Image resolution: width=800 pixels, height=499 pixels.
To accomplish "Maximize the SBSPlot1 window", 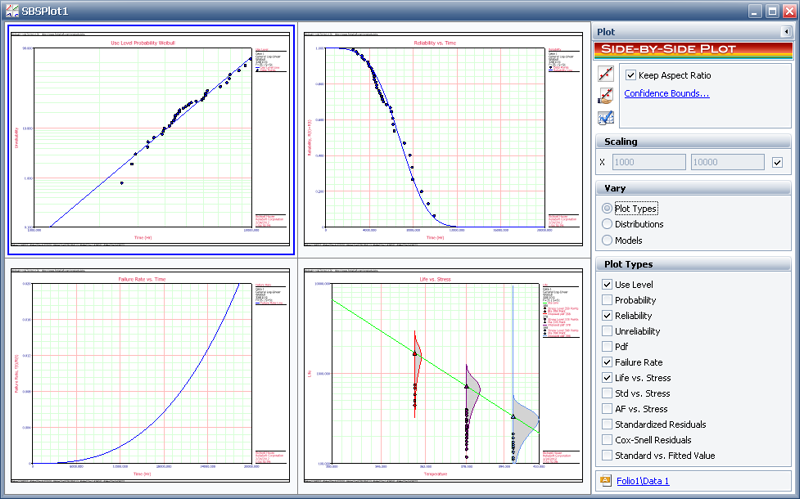I will coord(770,10).
